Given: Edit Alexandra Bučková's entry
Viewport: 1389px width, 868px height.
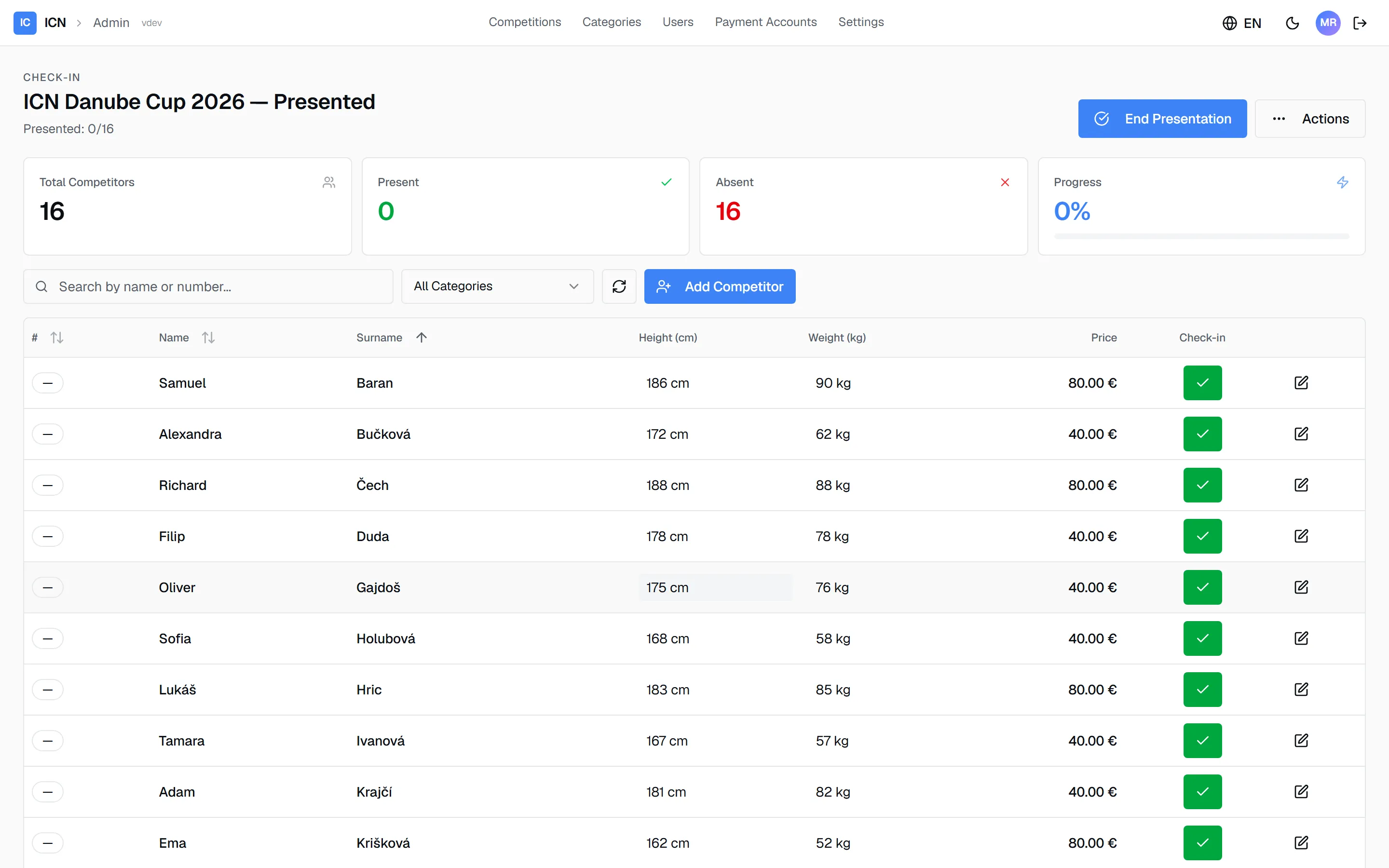Looking at the screenshot, I should click(1301, 434).
